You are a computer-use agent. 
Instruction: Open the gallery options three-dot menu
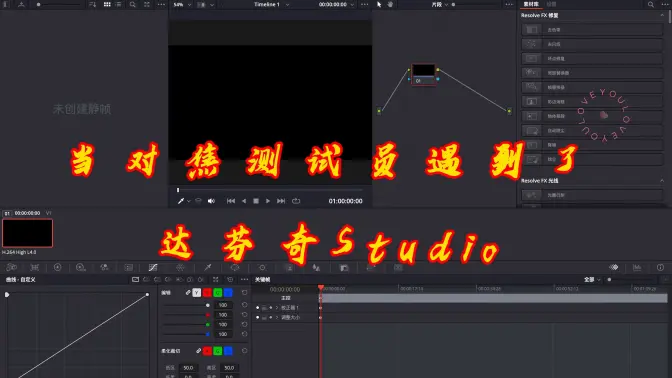pyautogui.click(x=161, y=4)
